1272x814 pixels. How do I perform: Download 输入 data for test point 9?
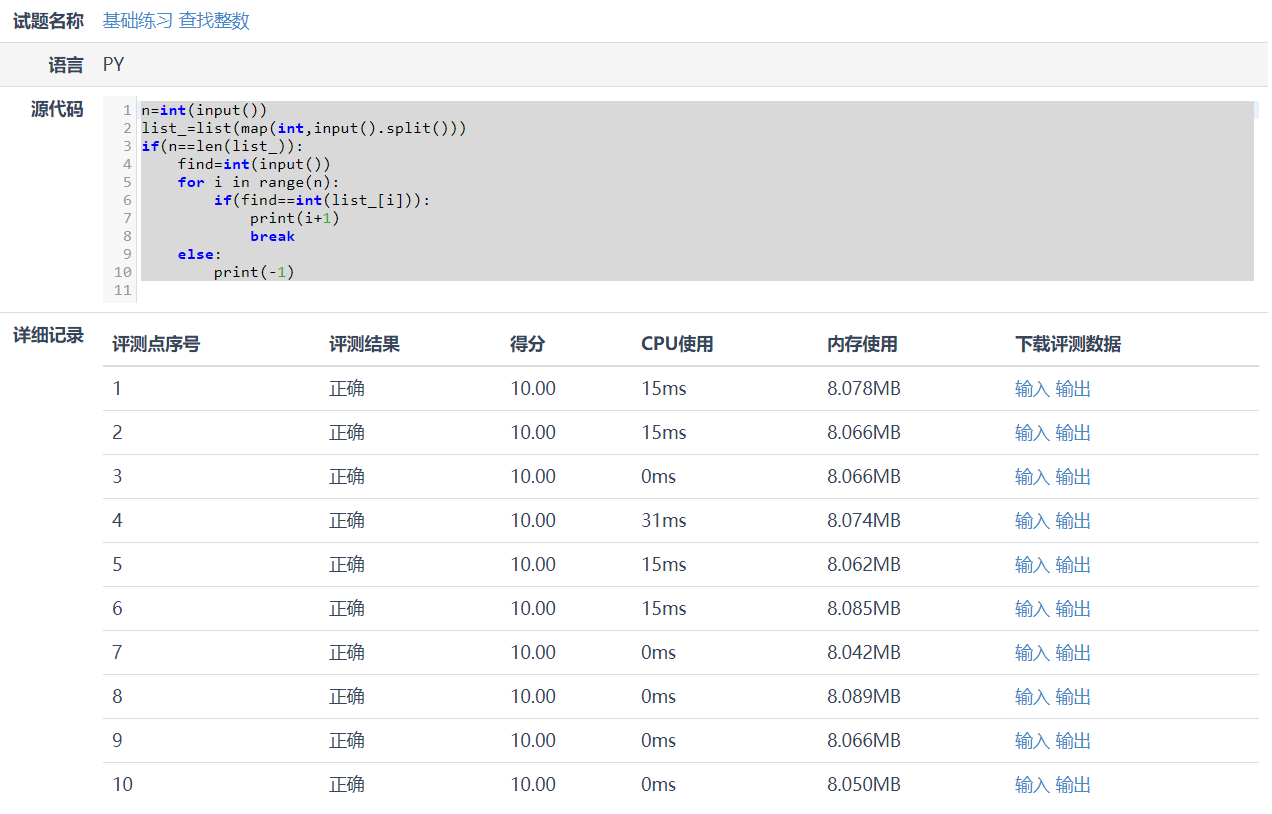pos(1032,741)
